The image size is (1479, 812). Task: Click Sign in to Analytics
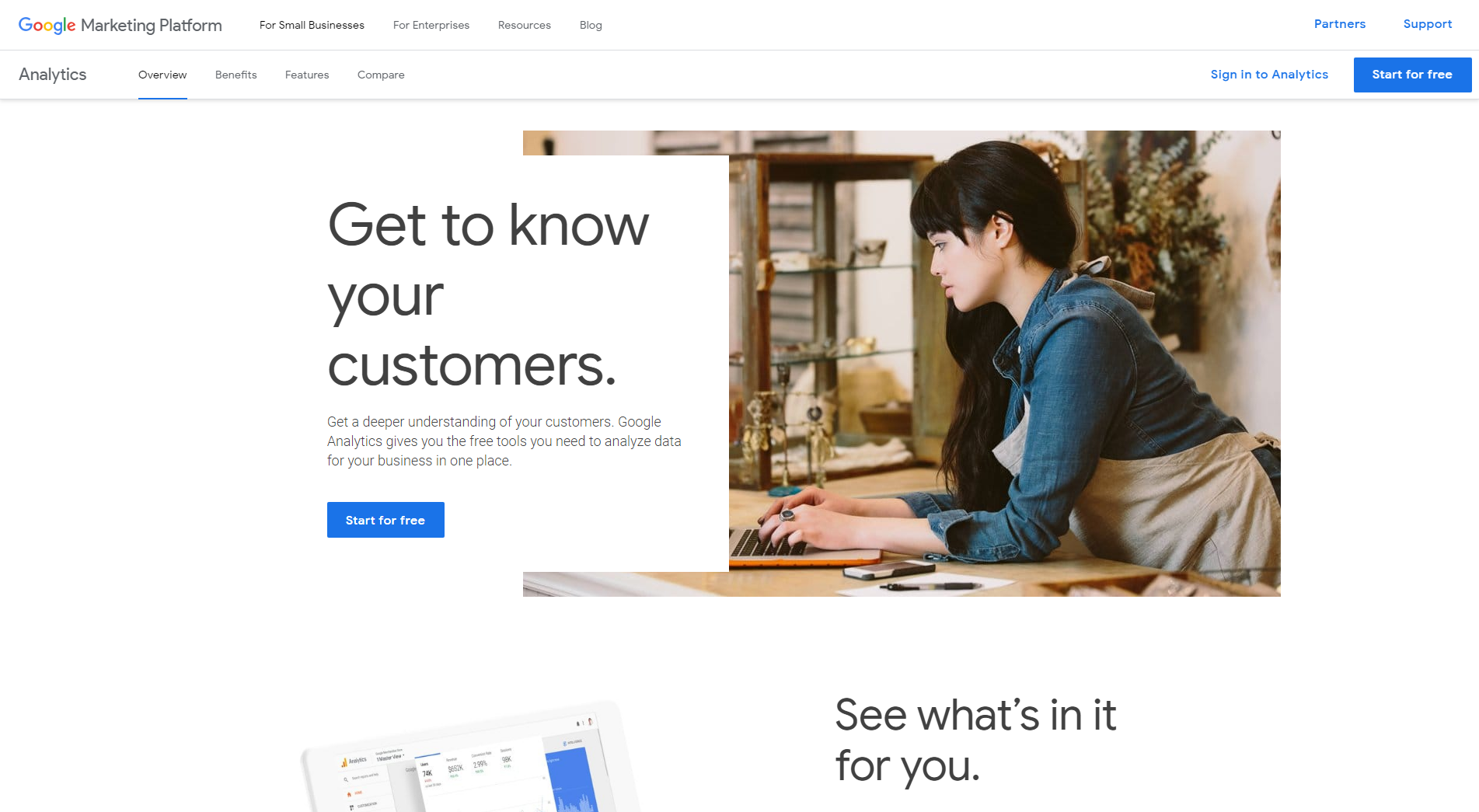click(1269, 75)
